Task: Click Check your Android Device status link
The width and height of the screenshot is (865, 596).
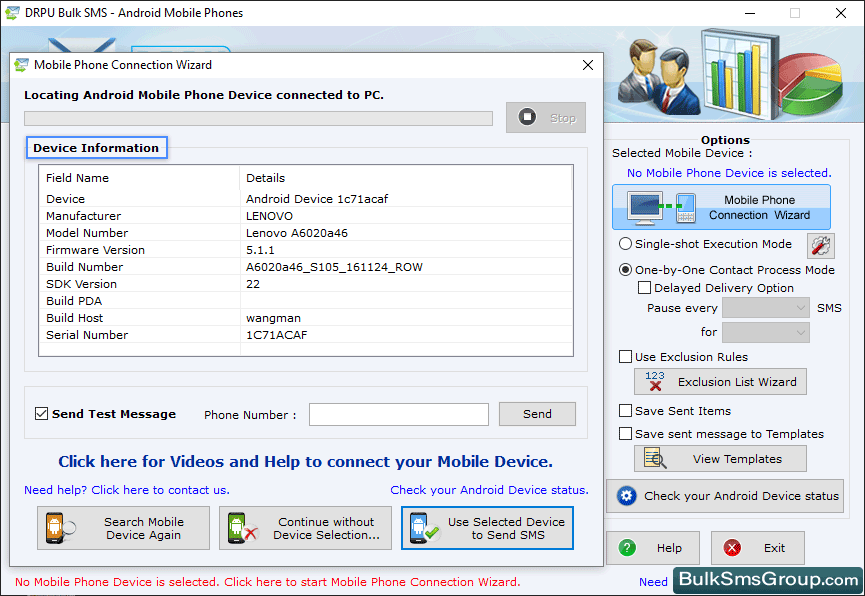Action: click(489, 490)
